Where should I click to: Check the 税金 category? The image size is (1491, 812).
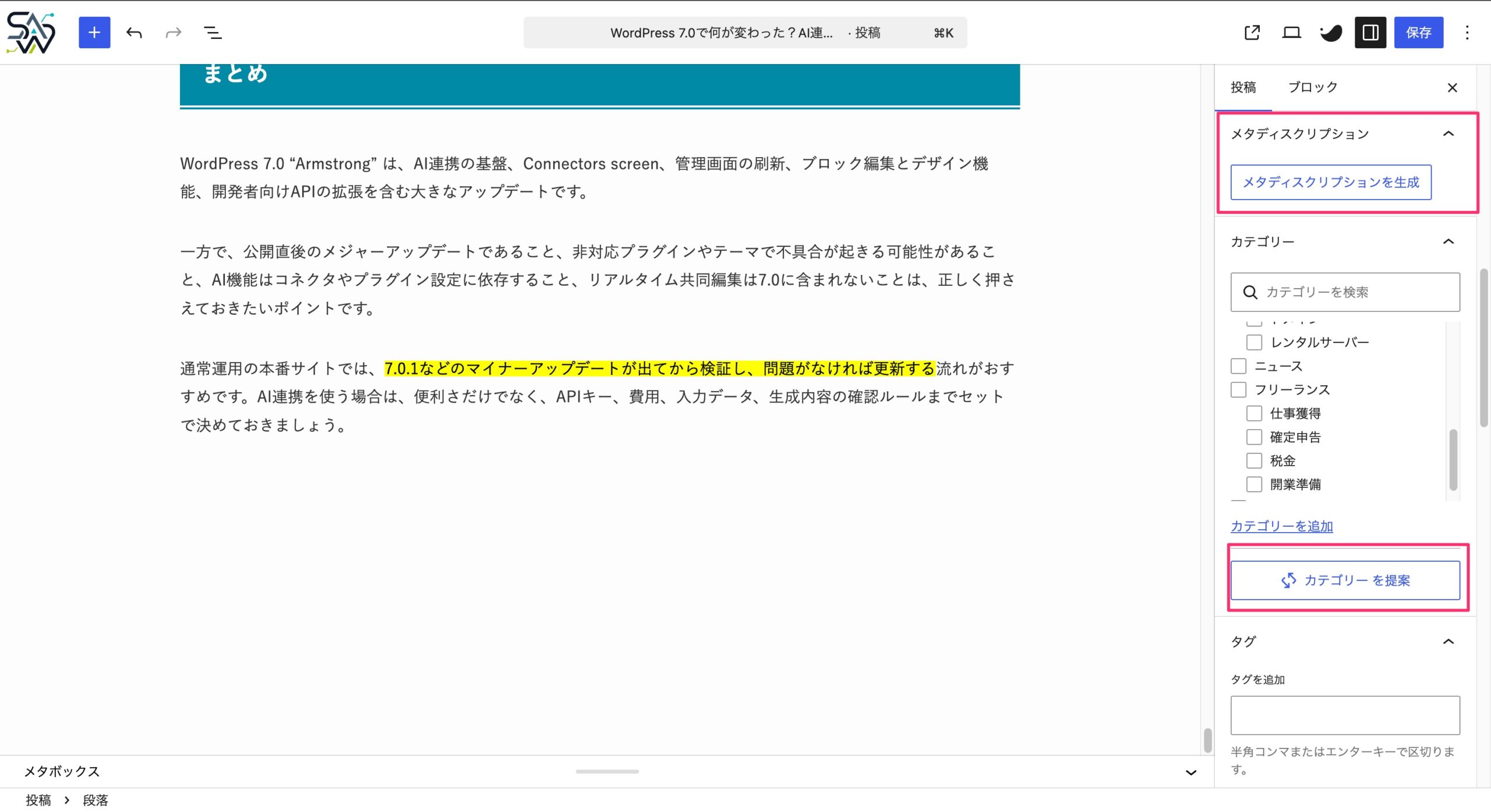pos(1254,461)
